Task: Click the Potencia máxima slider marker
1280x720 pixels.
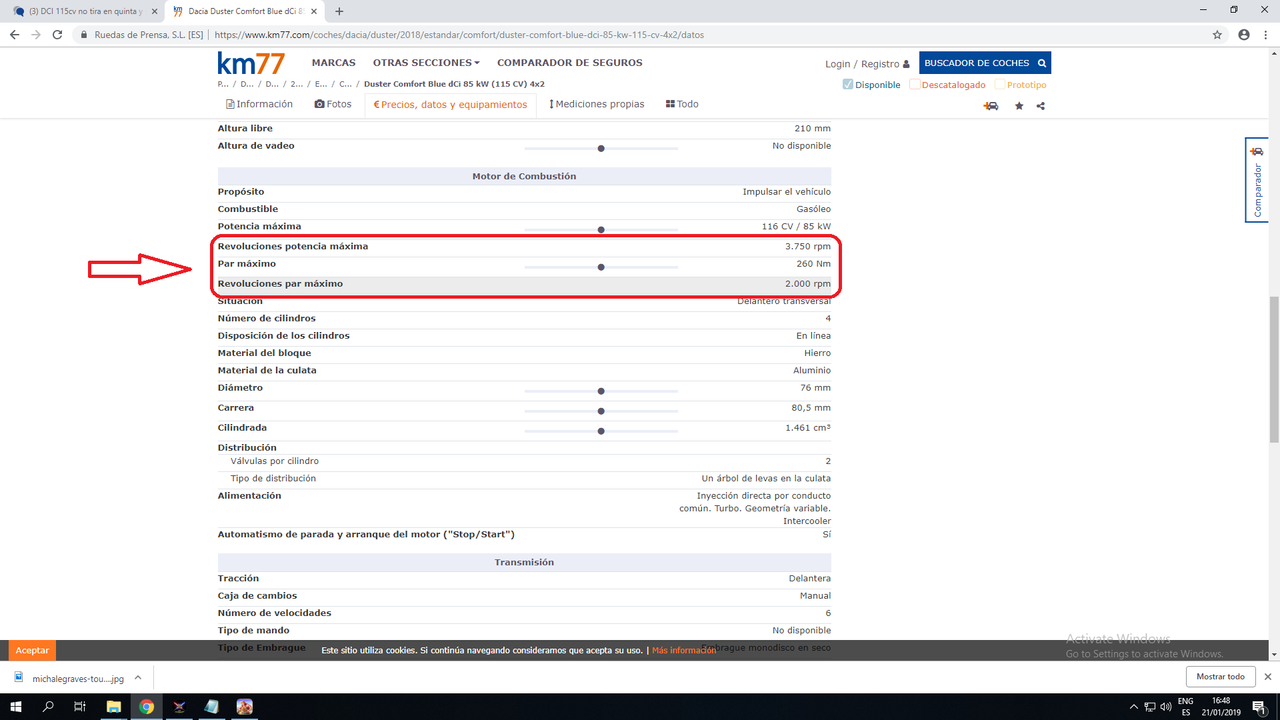Action: [601, 229]
